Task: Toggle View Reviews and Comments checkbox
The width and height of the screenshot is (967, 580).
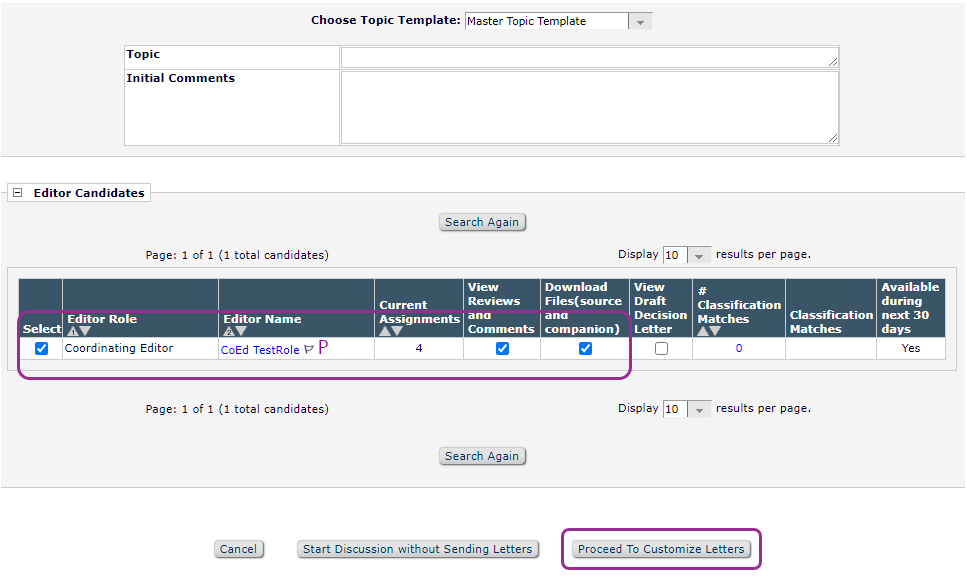Action: (502, 349)
